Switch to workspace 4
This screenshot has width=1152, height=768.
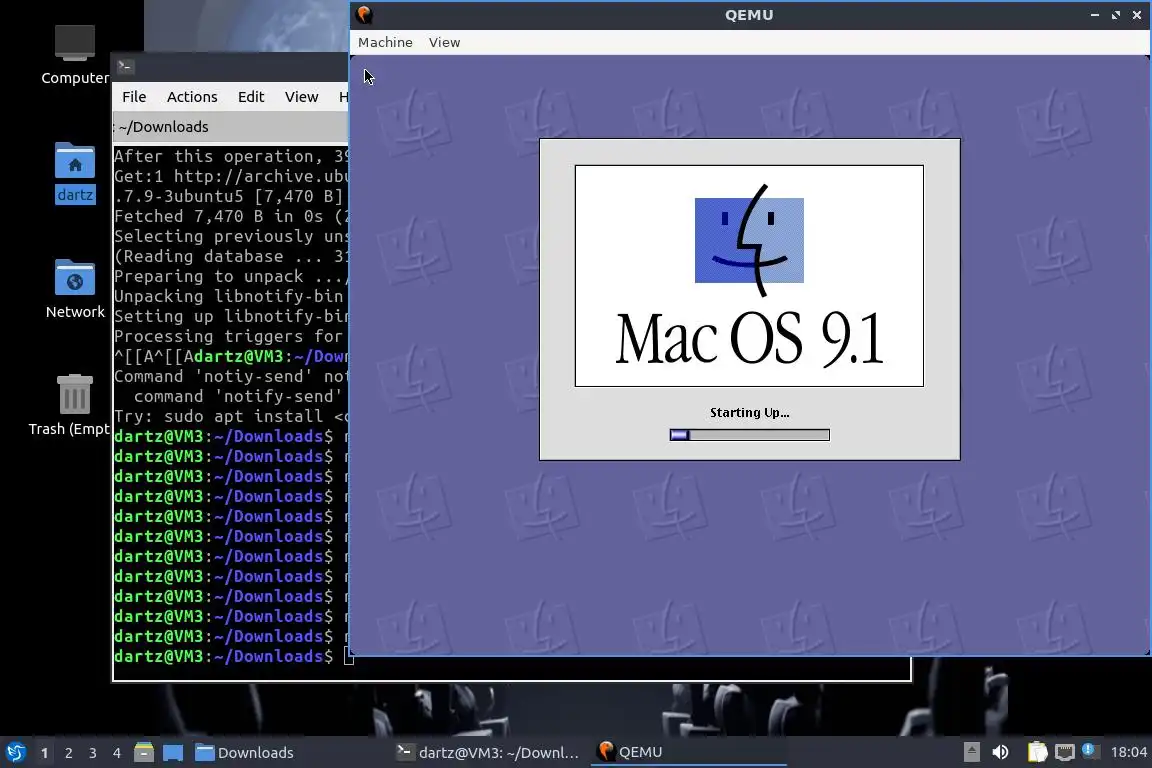point(116,753)
